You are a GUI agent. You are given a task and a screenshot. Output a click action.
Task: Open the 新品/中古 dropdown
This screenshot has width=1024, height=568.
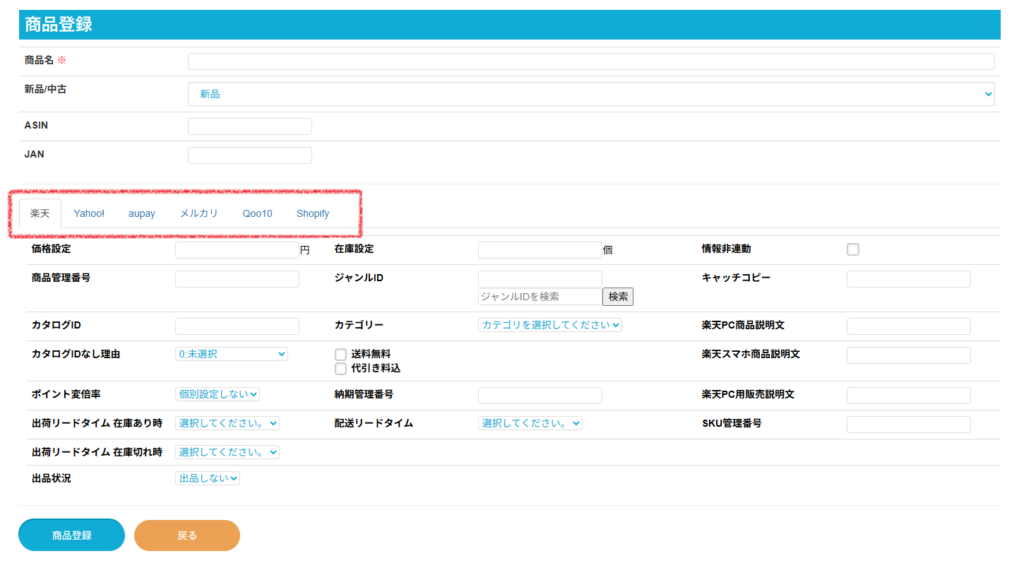(x=591, y=94)
